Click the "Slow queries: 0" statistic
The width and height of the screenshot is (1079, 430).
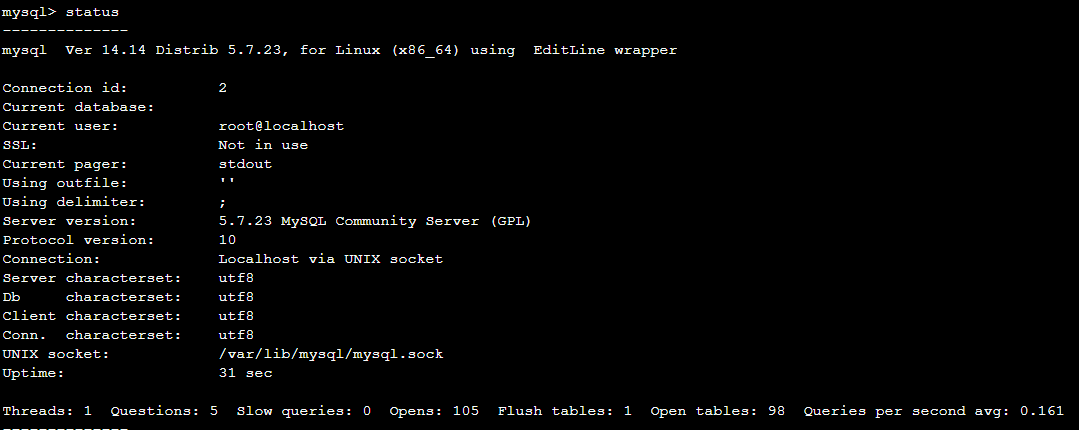[x=304, y=411]
